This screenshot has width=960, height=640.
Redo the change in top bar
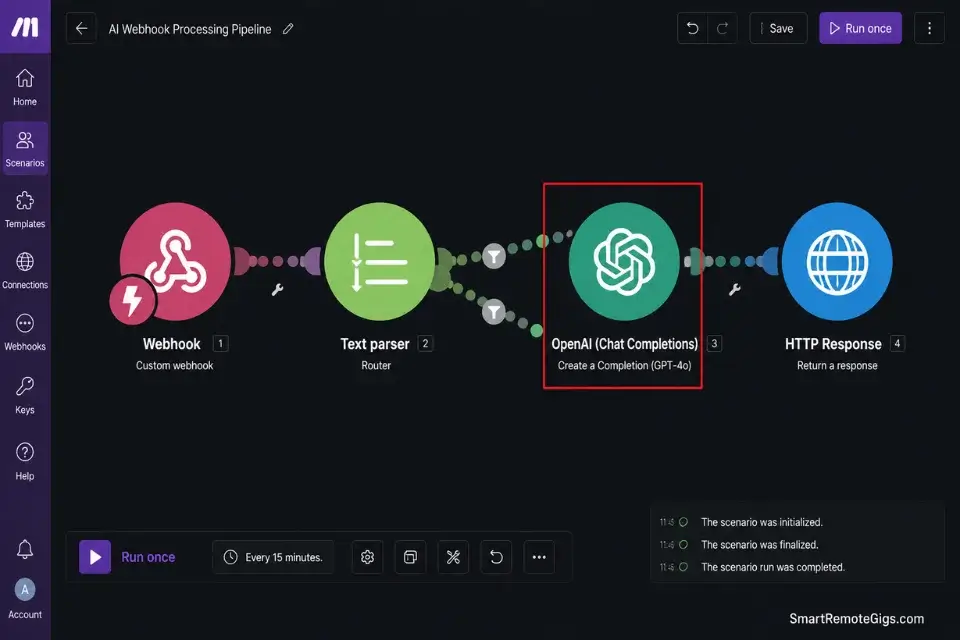(722, 28)
